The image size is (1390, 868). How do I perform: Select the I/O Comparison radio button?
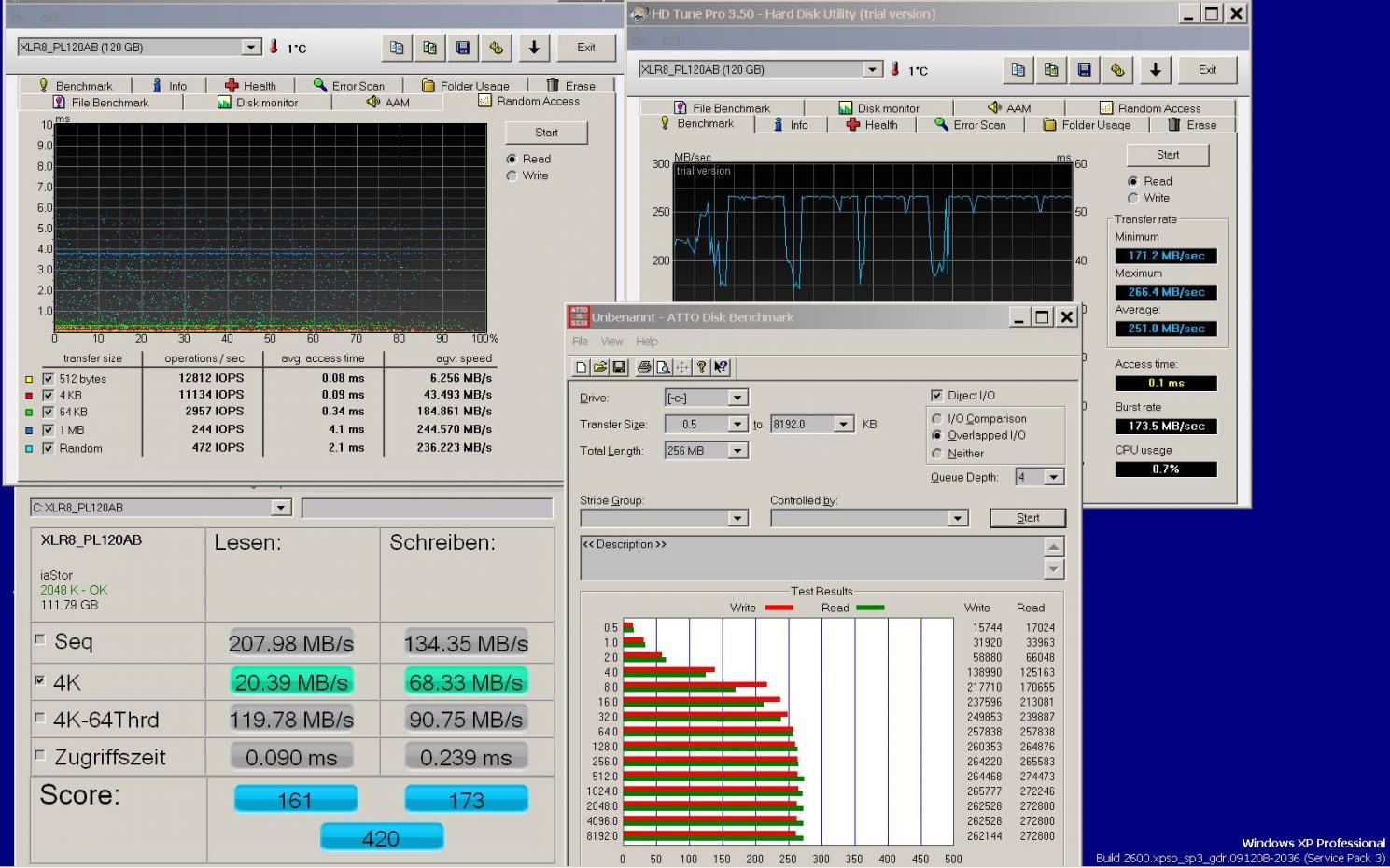[937, 419]
